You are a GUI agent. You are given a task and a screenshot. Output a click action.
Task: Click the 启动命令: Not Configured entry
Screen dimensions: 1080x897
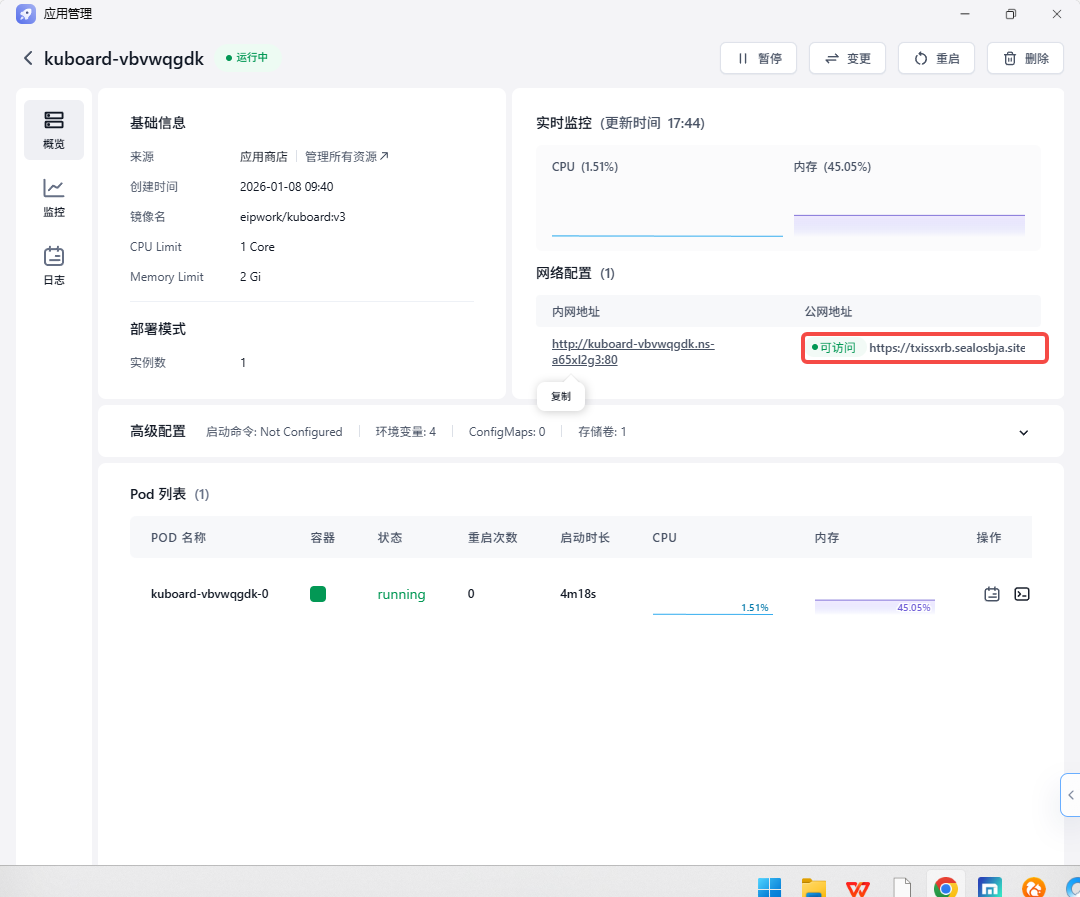coord(274,432)
